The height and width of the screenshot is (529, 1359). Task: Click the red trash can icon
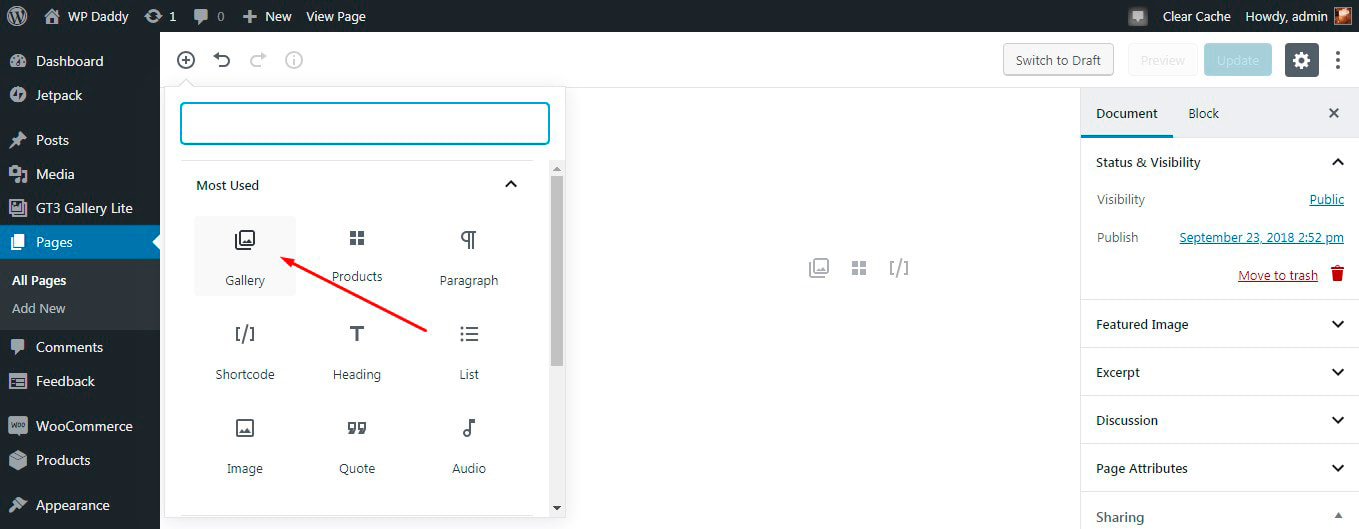(x=1337, y=274)
